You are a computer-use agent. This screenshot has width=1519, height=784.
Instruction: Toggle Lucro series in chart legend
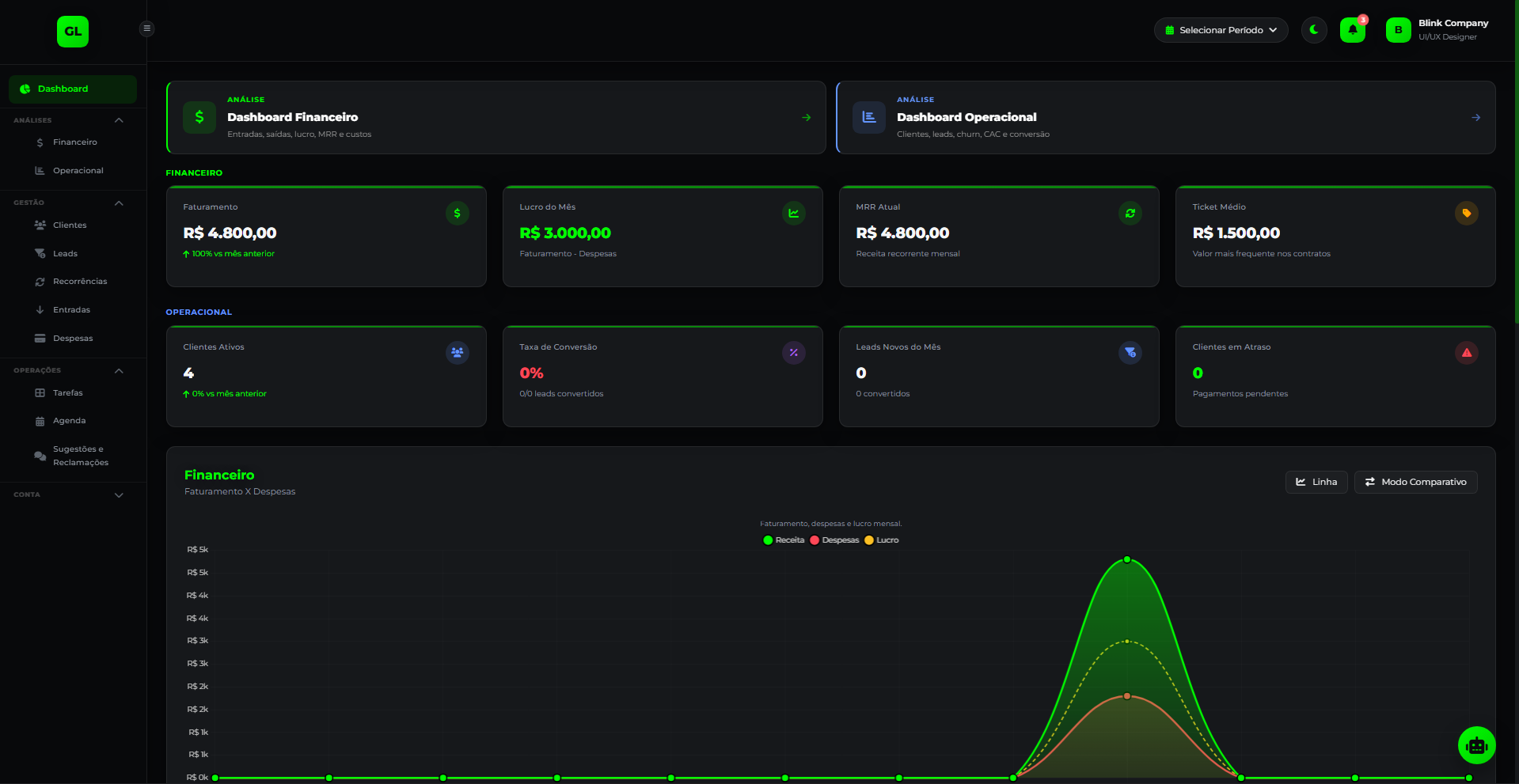pos(882,540)
